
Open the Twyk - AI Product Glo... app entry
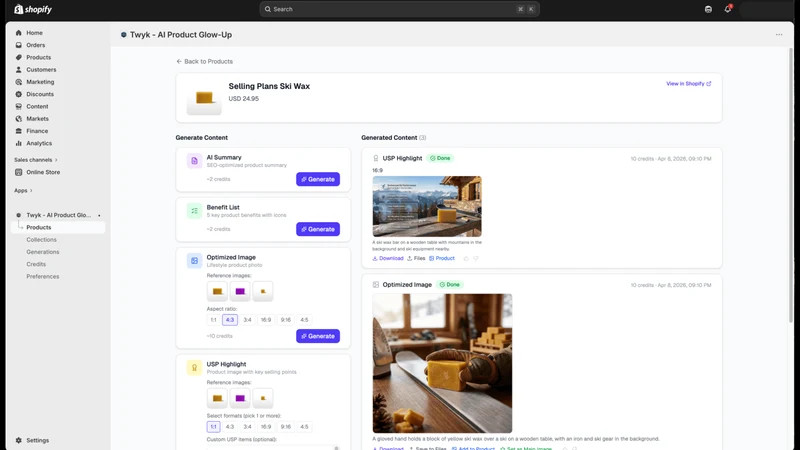point(58,215)
